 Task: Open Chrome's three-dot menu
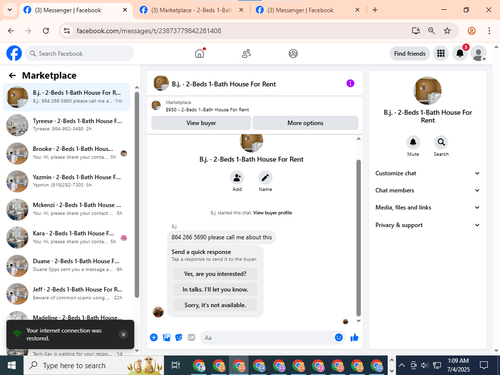[x=489, y=31]
